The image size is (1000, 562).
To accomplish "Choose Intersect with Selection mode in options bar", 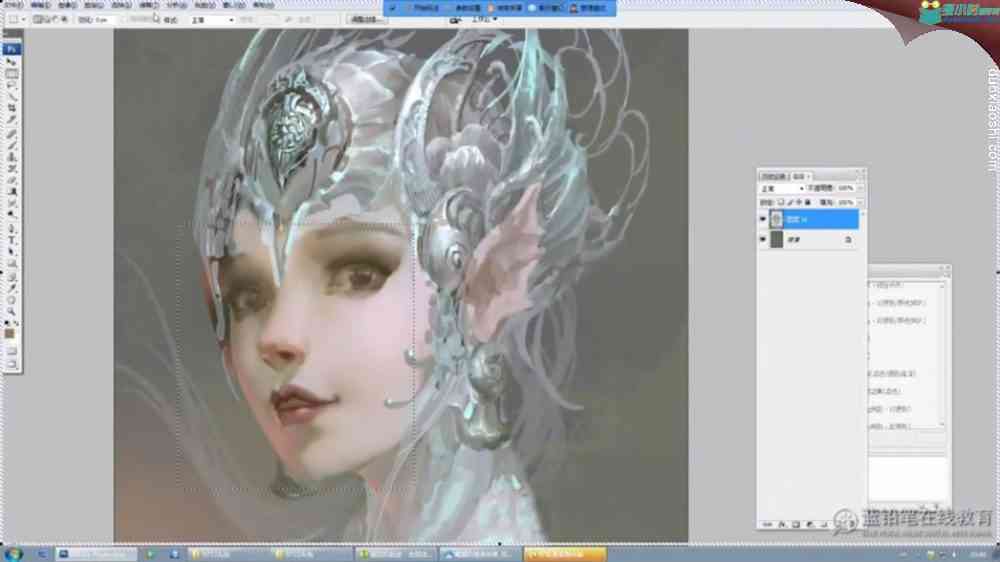I will 65,20.
